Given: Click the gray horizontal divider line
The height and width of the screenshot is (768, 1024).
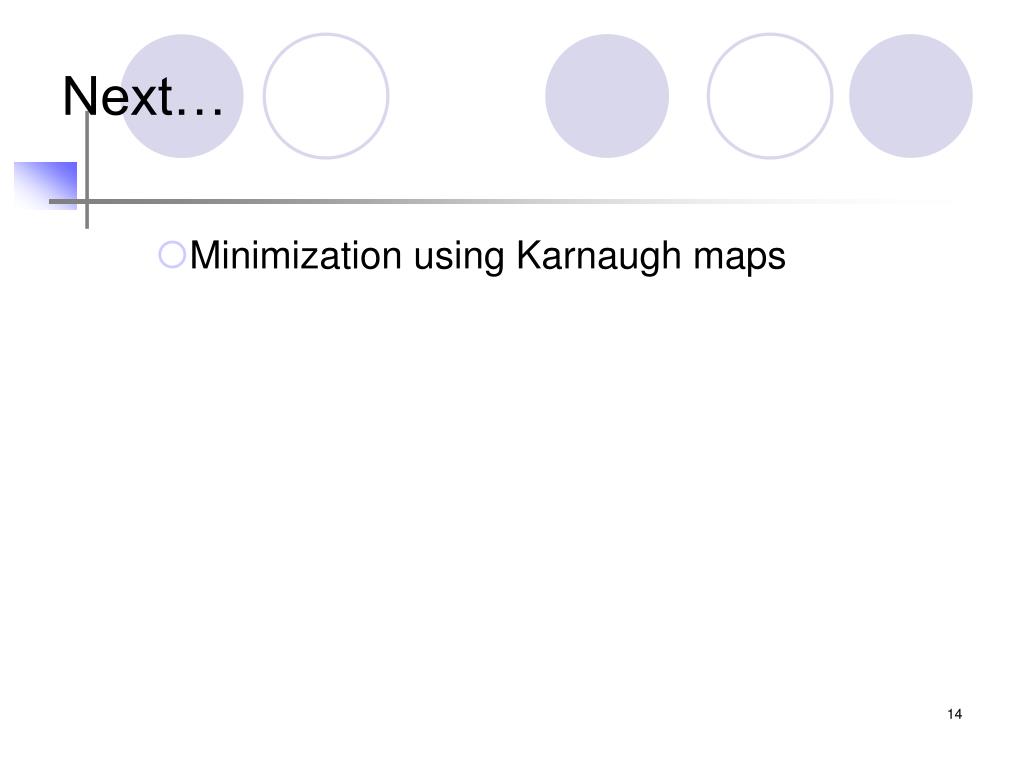Looking at the screenshot, I should [496, 202].
